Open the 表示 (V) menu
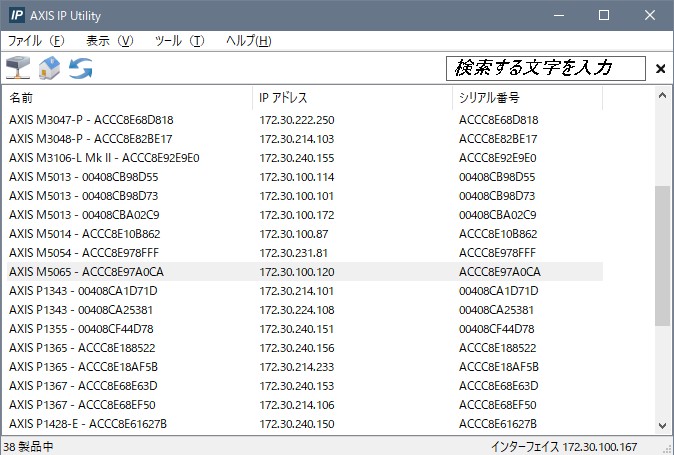 110,41
